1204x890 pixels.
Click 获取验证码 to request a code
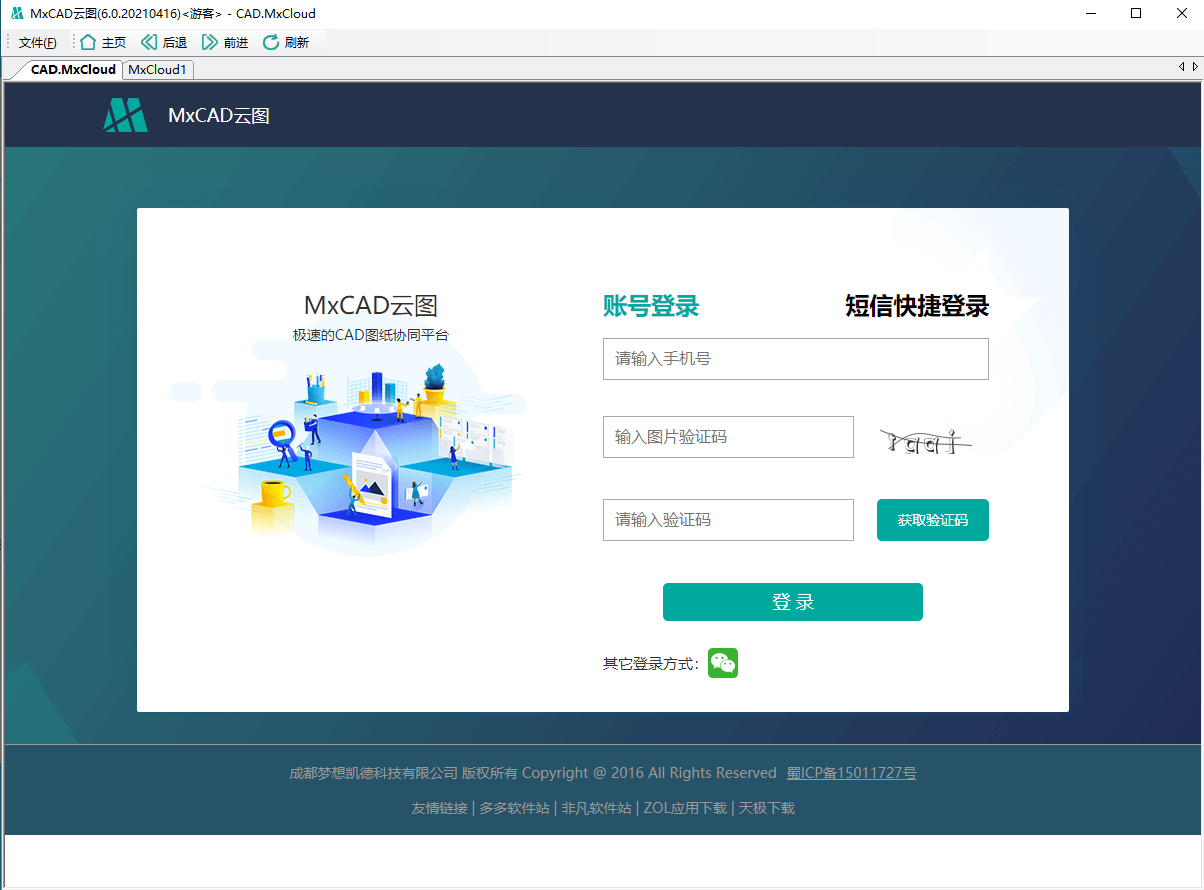click(932, 520)
